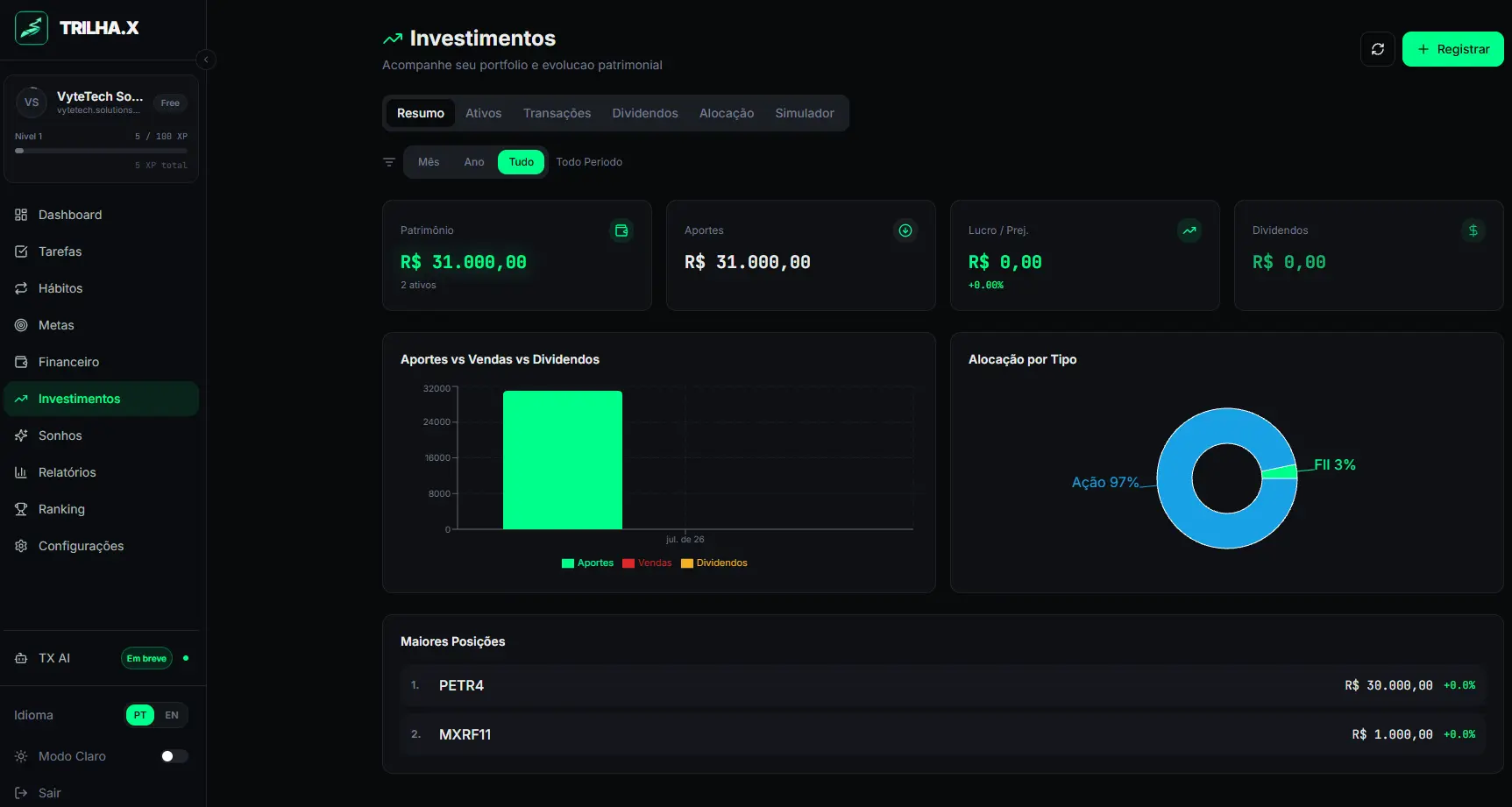The width and height of the screenshot is (1512, 807).
Task: Open the Ativos tab
Action: pyautogui.click(x=484, y=113)
